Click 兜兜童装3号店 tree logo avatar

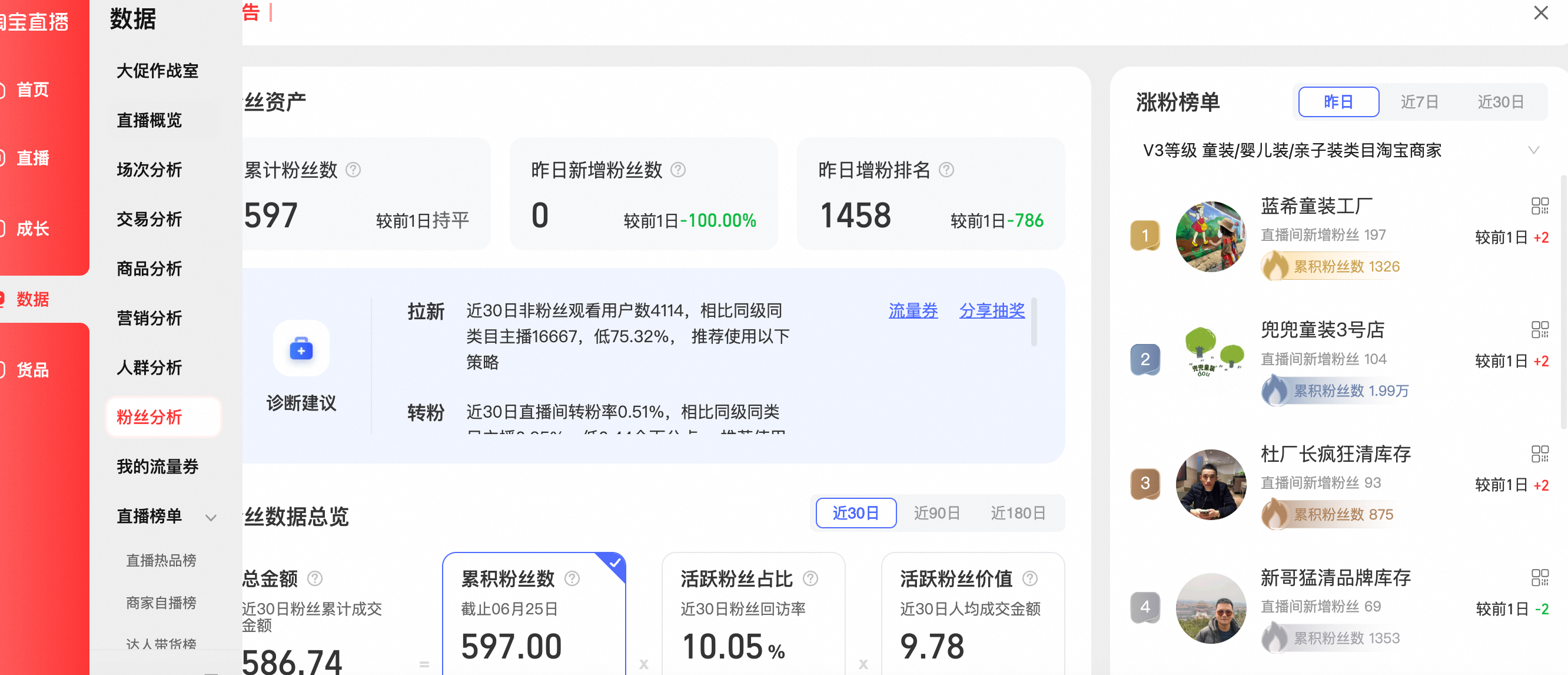(1211, 360)
